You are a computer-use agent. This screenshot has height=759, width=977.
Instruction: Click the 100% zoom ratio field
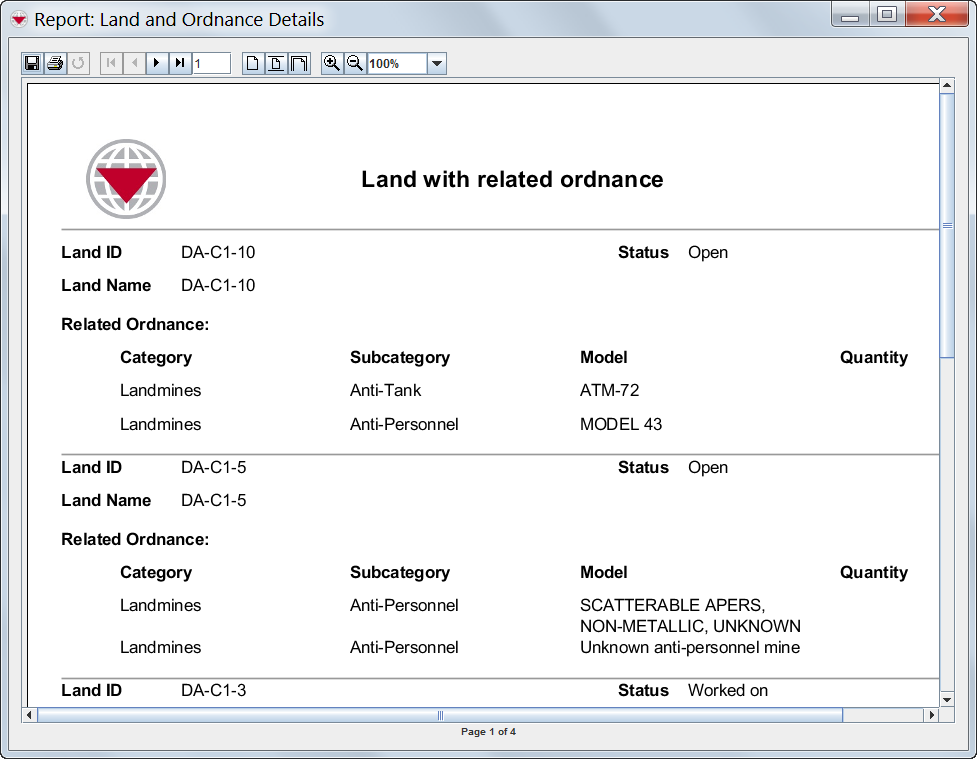coord(396,64)
